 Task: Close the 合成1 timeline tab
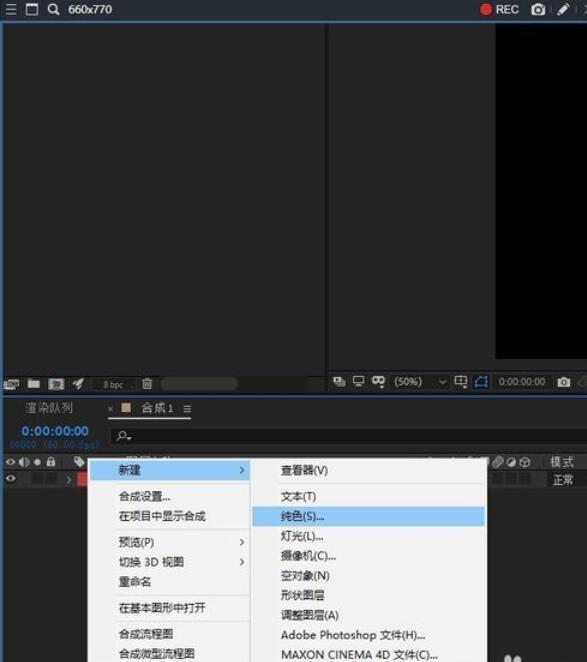point(110,409)
